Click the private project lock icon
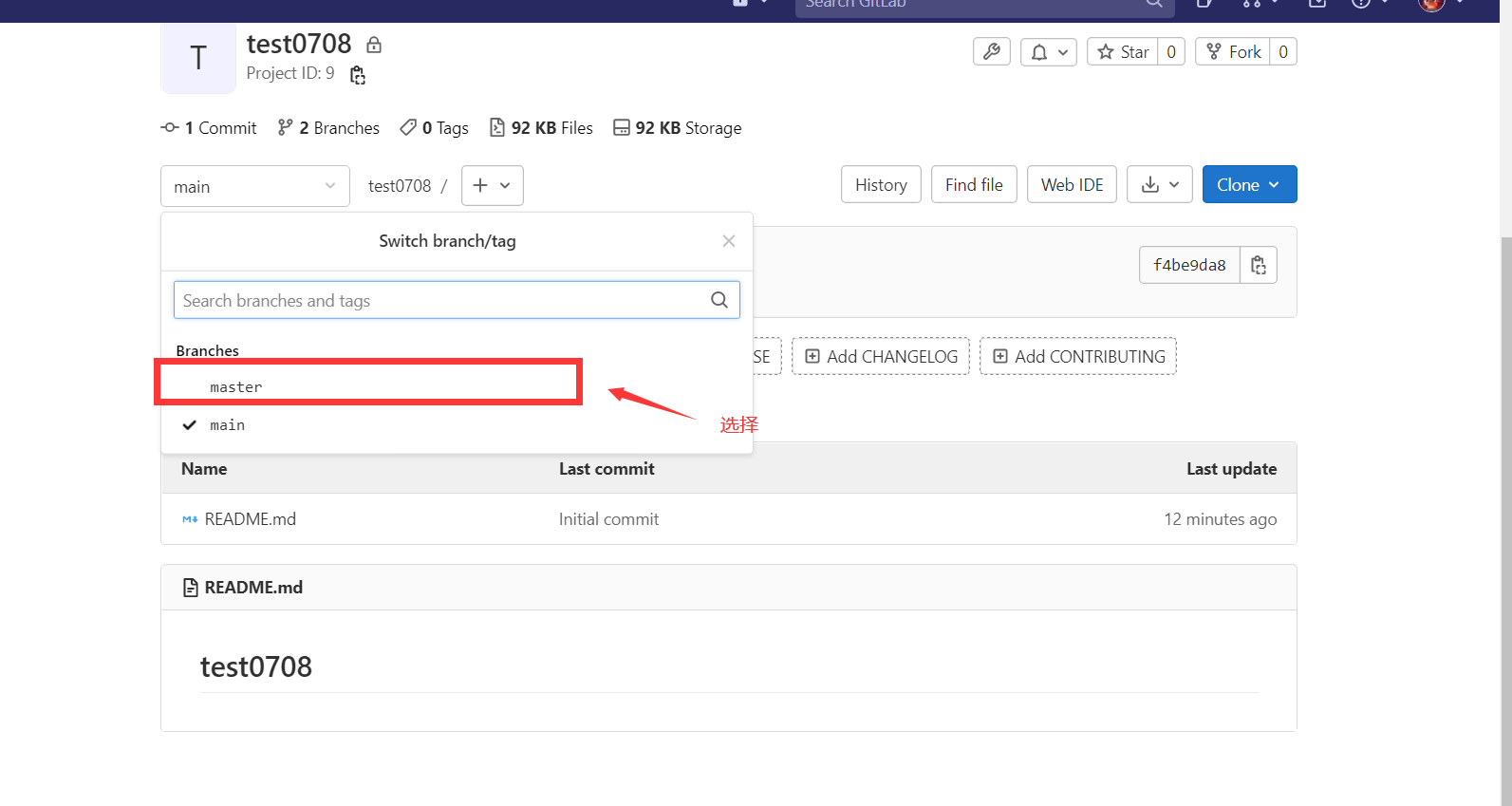 (374, 45)
